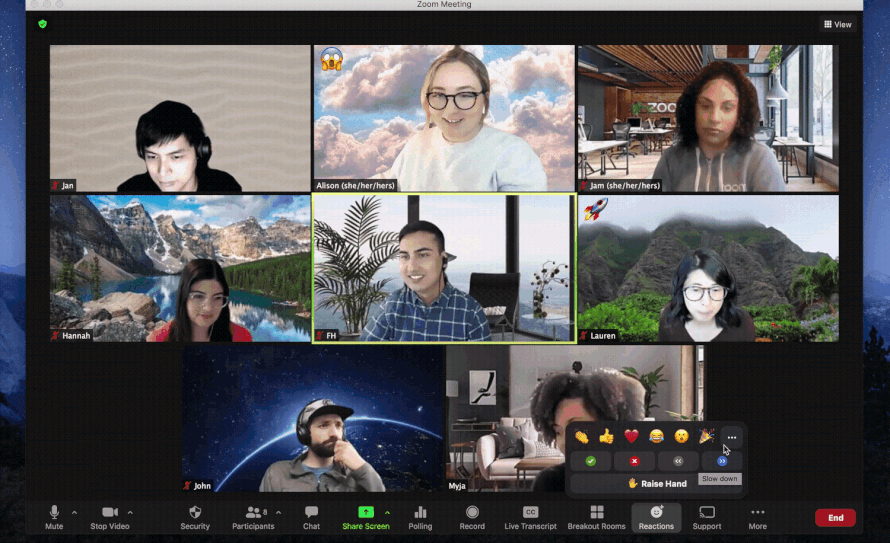
Task: Open the Chat panel
Action: (311, 517)
